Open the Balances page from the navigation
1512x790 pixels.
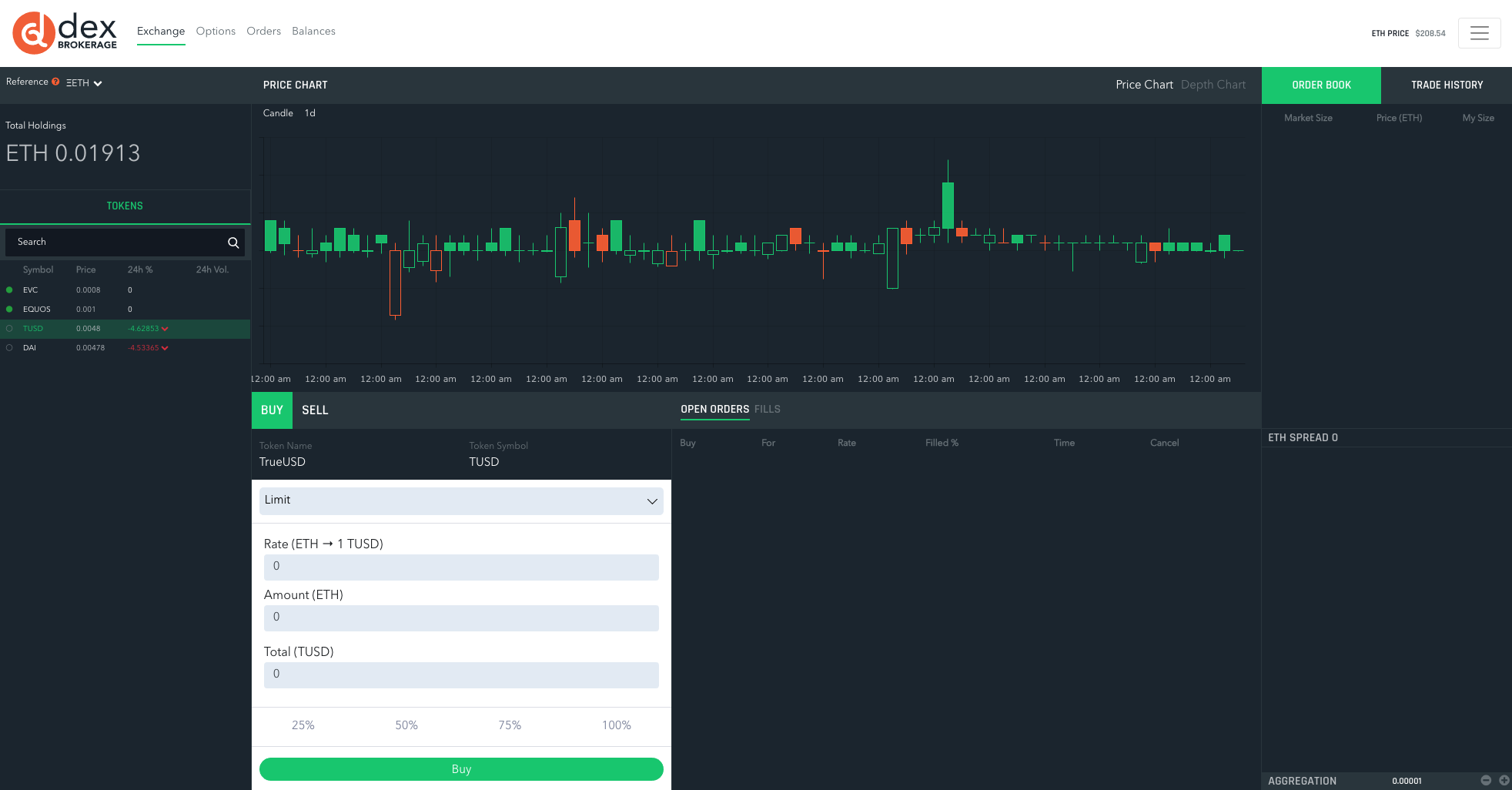tap(313, 31)
